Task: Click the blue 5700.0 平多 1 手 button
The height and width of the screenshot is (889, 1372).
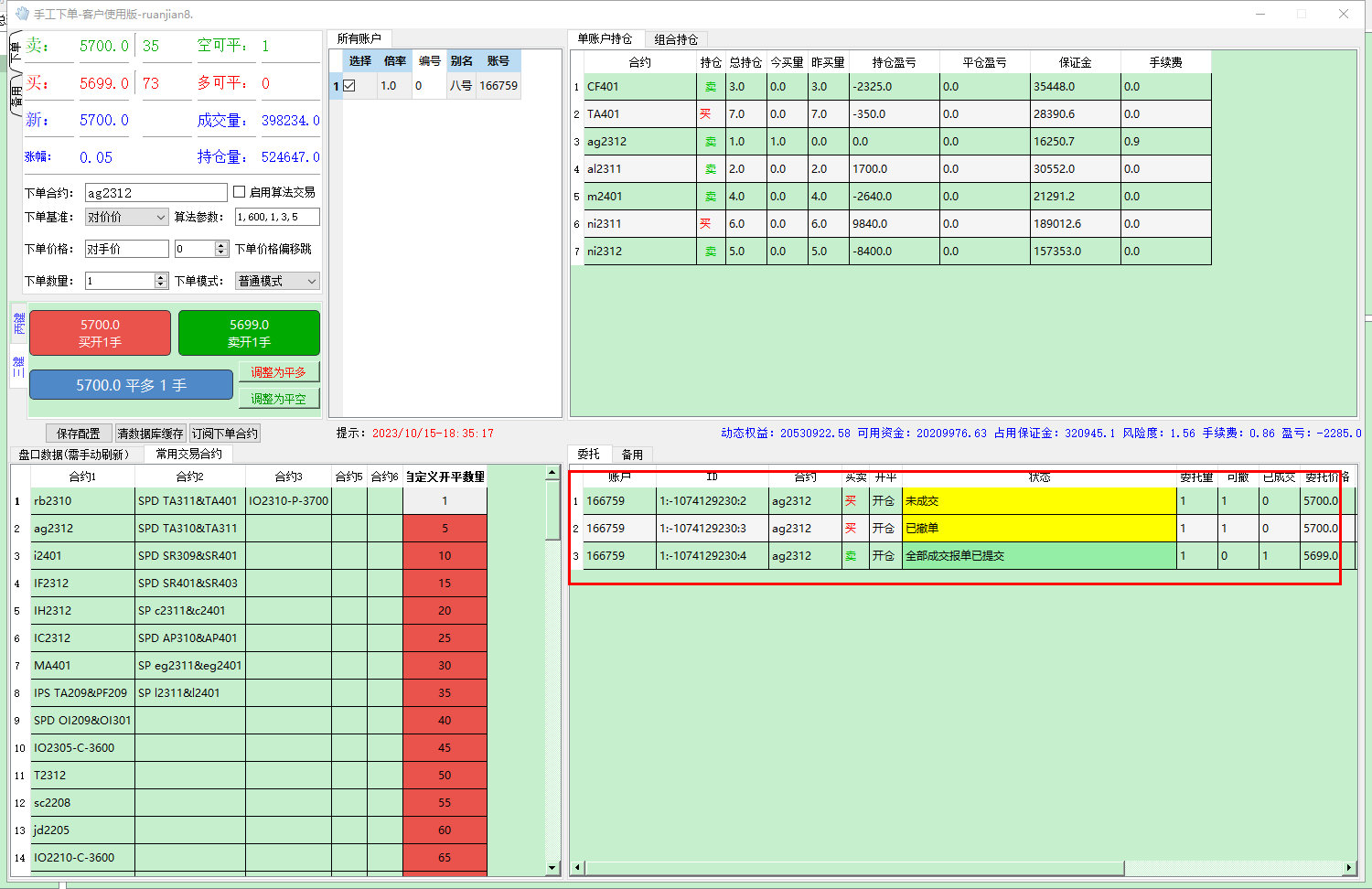Action: pyautogui.click(x=131, y=385)
